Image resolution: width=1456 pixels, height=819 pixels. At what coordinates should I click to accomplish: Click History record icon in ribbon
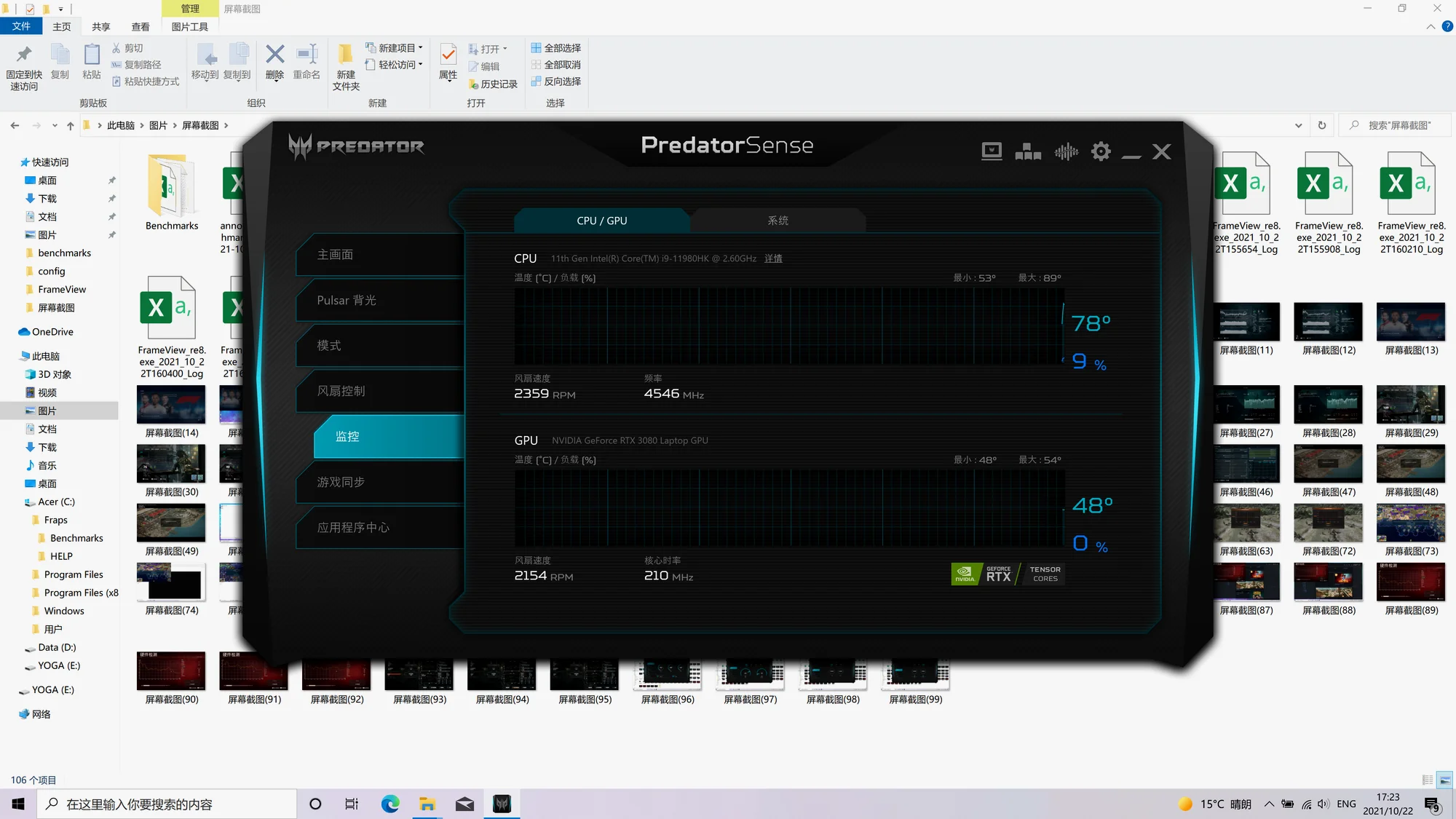point(473,84)
